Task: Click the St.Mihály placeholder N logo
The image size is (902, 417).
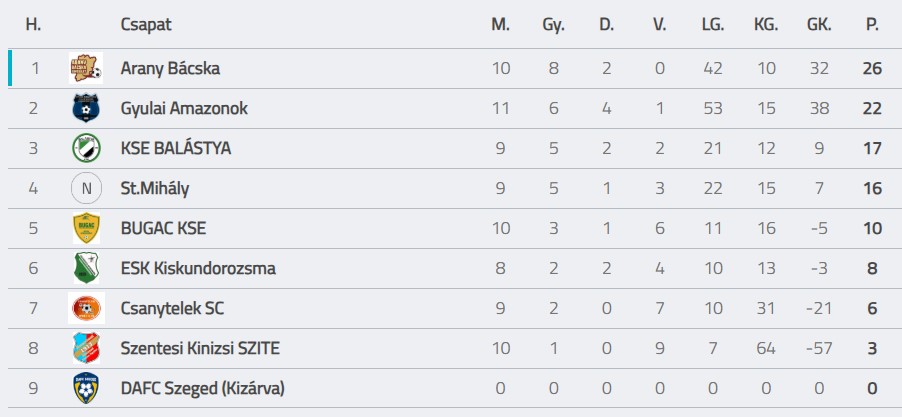Action: point(86,188)
